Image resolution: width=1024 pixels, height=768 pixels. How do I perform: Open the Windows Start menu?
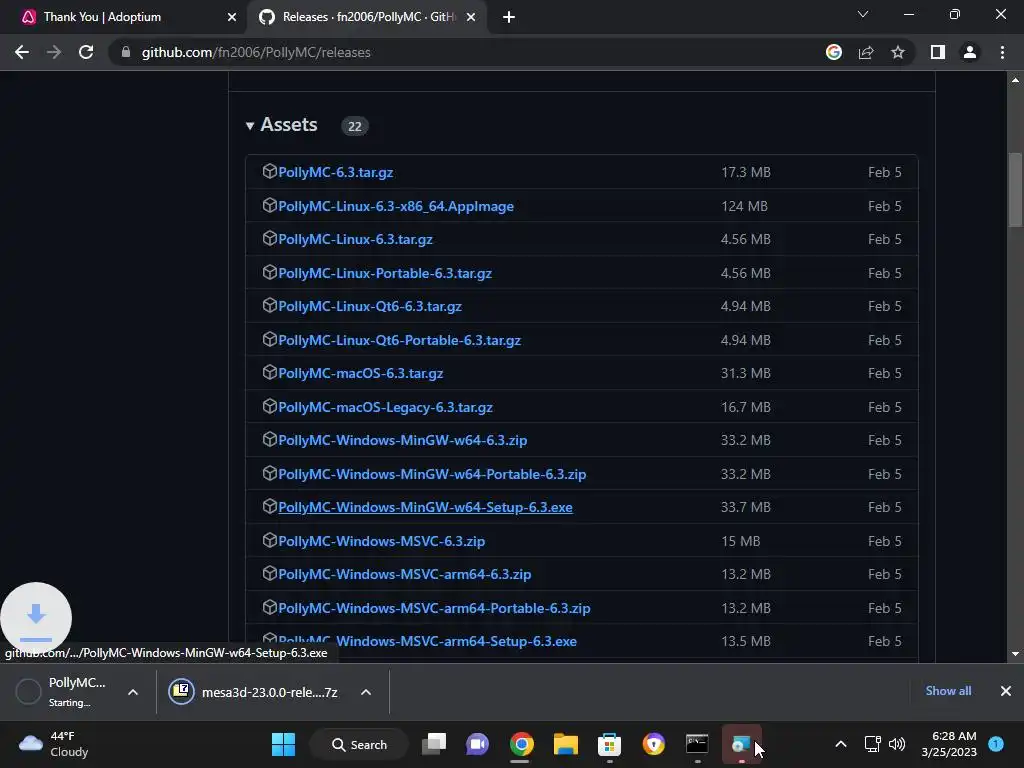(x=283, y=744)
